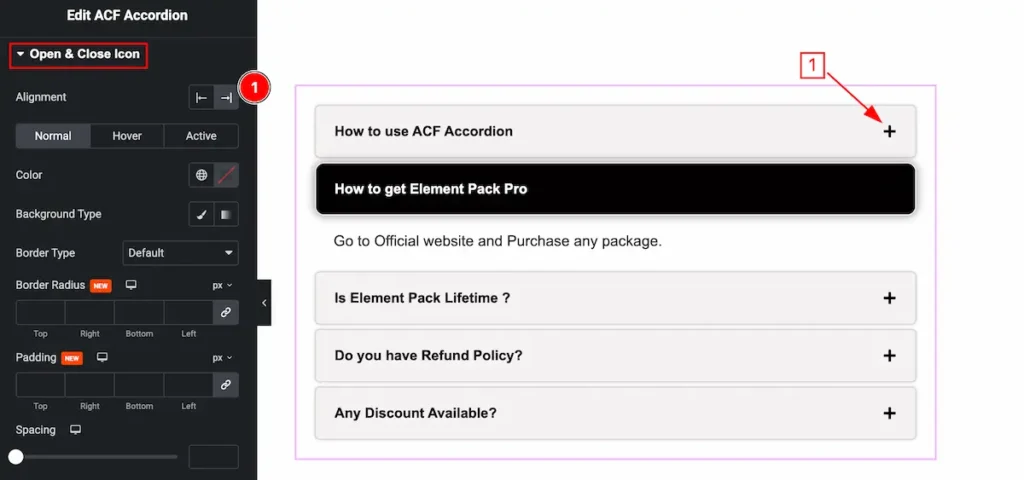Viewport: 1024px width, 480px height.
Task: Select left alignment icon
Action: [201, 97]
